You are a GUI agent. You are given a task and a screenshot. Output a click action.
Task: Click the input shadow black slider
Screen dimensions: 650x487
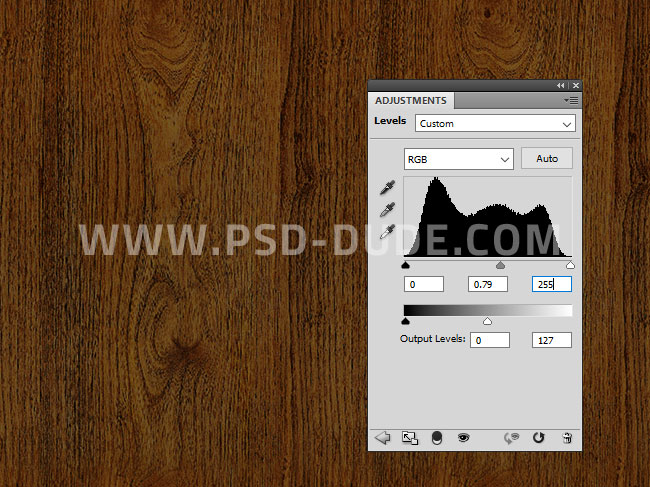click(406, 265)
